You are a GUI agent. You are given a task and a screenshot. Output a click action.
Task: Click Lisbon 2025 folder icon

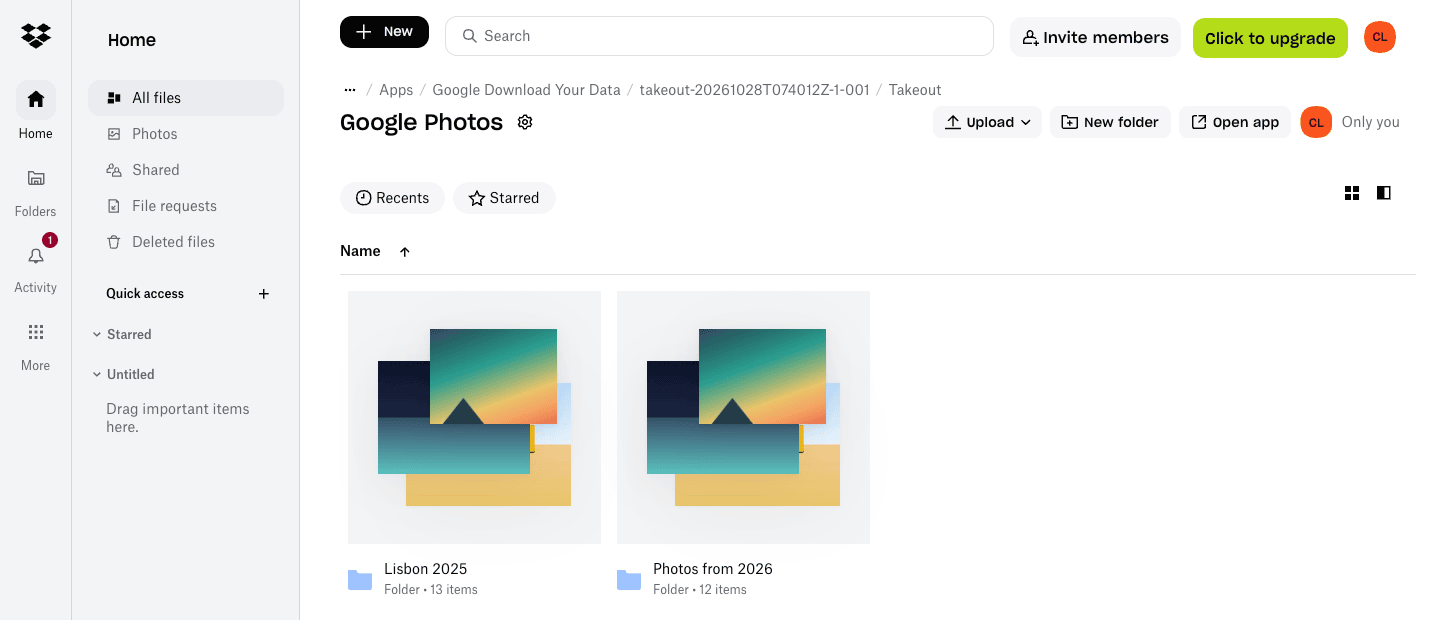[x=360, y=579]
